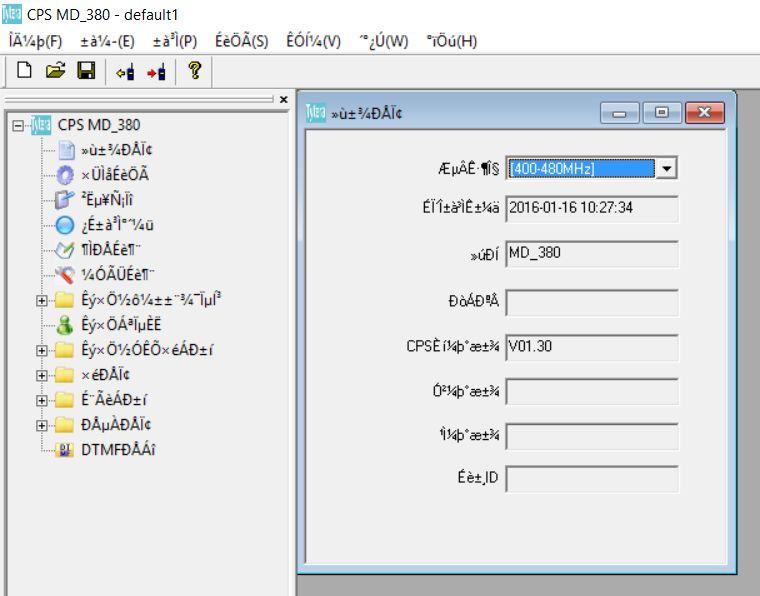Click the empty field labeled ID
The height and width of the screenshot is (596, 760).
[591, 479]
